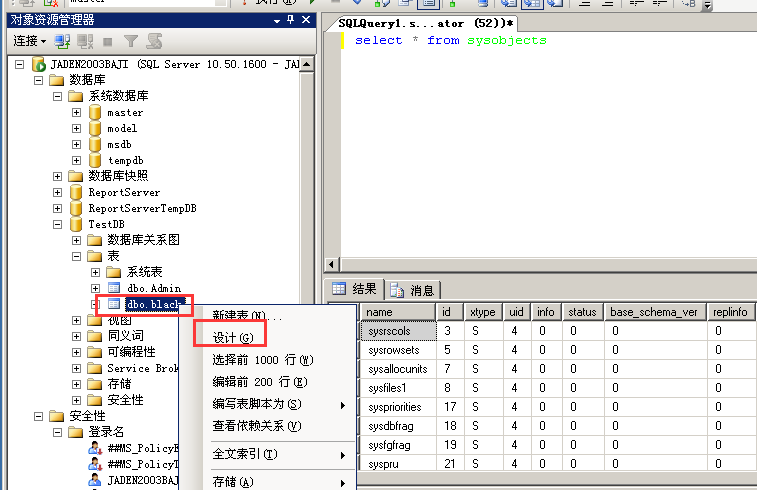Collapse the 数据库 node

point(39,80)
